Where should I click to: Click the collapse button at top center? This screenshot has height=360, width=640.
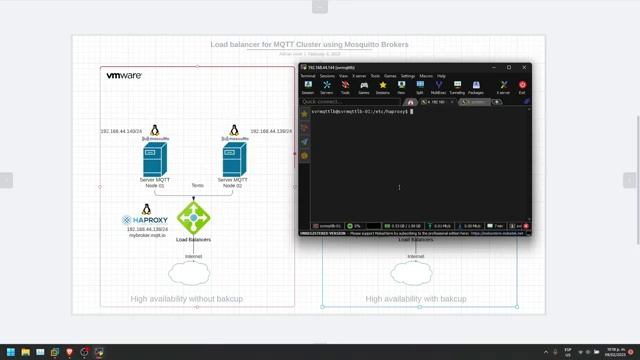coord(320,7)
